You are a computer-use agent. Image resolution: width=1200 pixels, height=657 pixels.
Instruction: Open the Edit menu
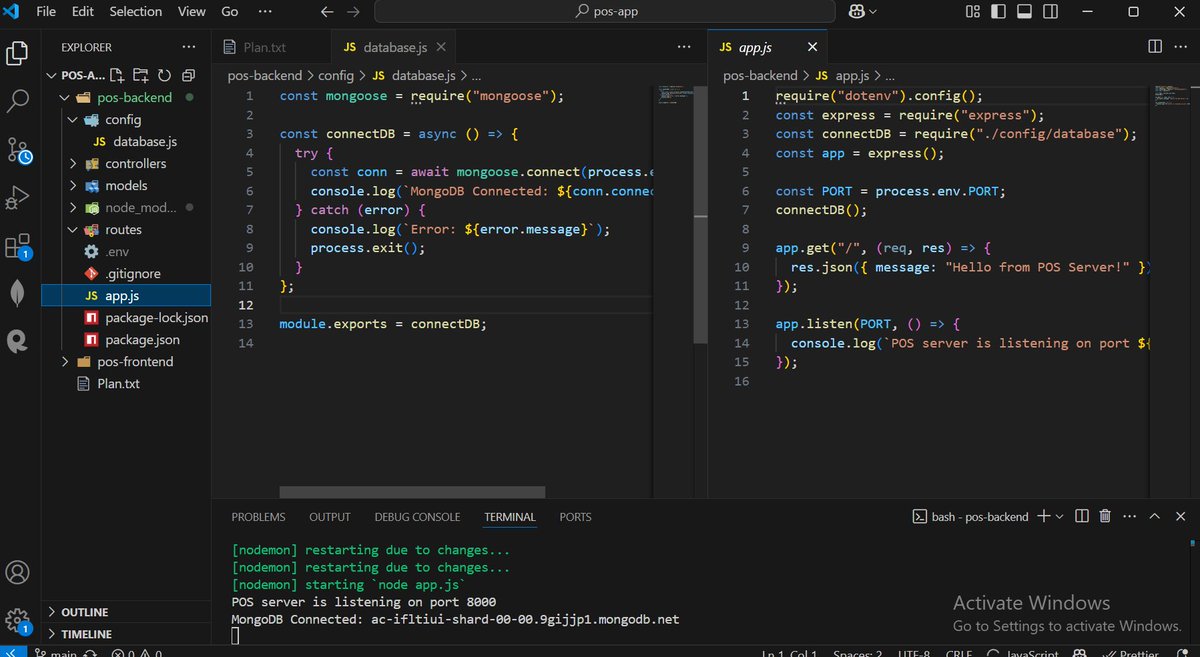(82, 12)
